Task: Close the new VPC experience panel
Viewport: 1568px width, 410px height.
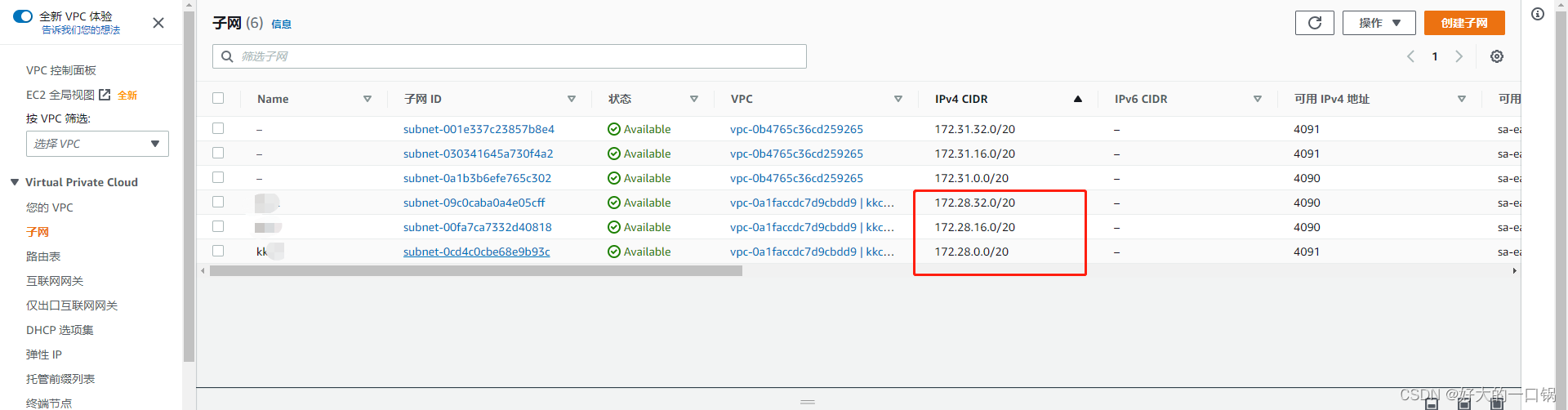Action: tap(158, 23)
